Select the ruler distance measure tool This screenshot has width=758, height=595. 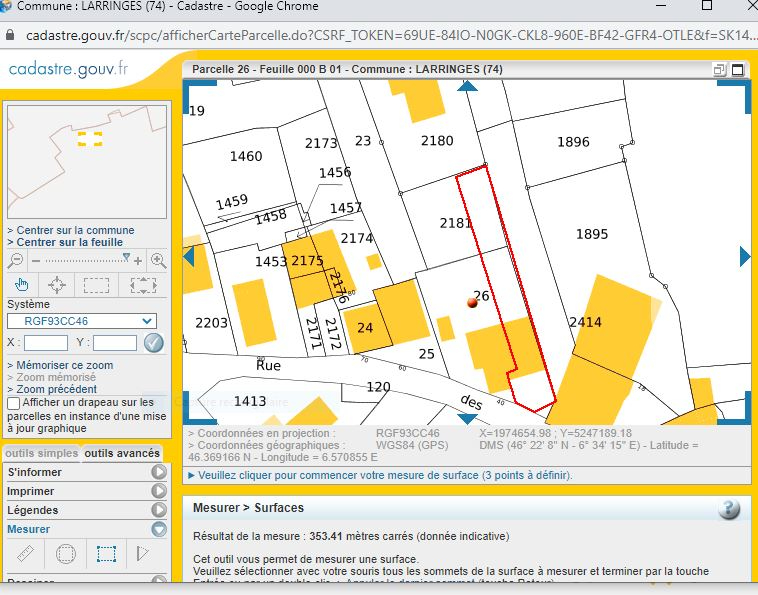pyautogui.click(x=25, y=553)
